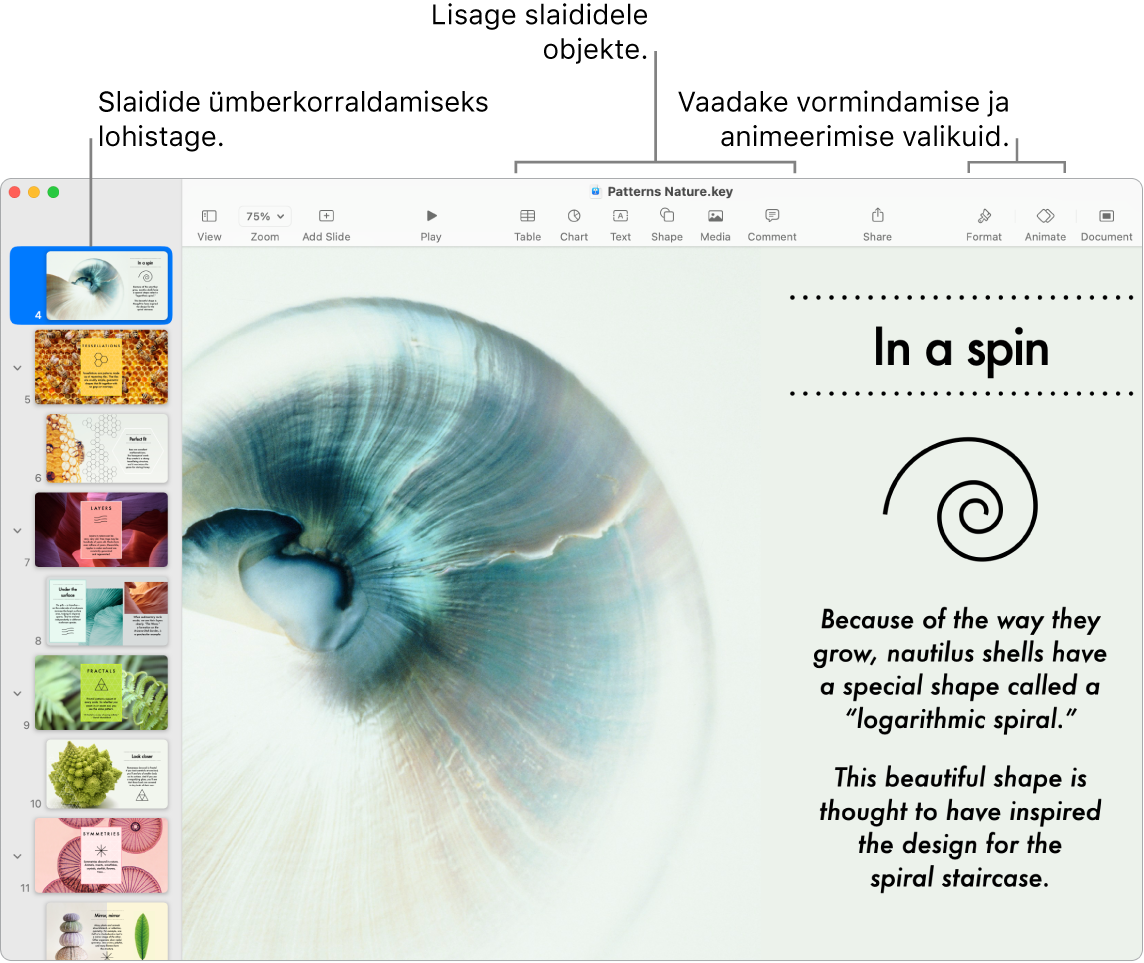Click the "In a spin" slide heading
The image size is (1144, 963).
[x=960, y=348]
